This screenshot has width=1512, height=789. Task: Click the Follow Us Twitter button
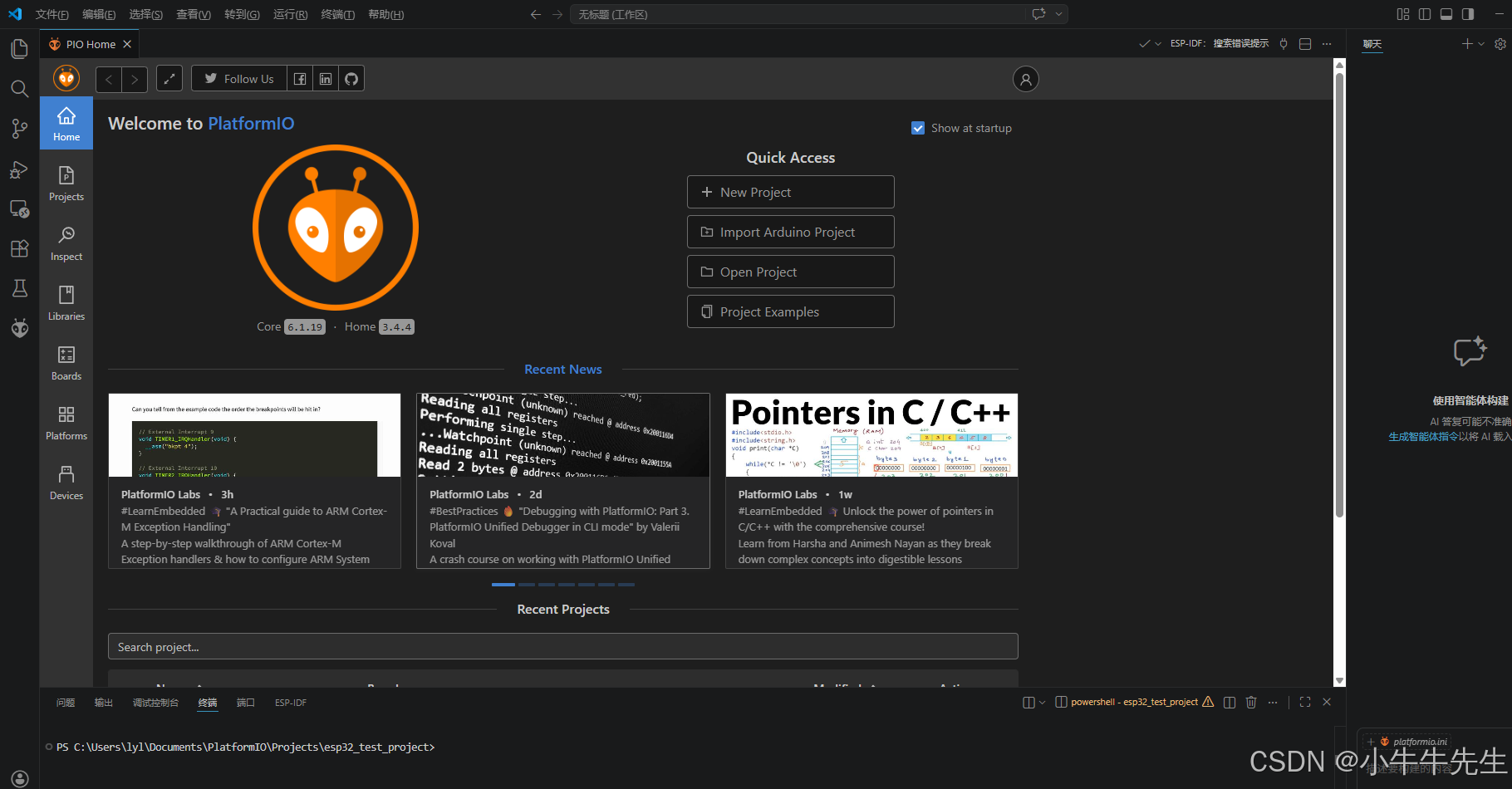(x=239, y=79)
